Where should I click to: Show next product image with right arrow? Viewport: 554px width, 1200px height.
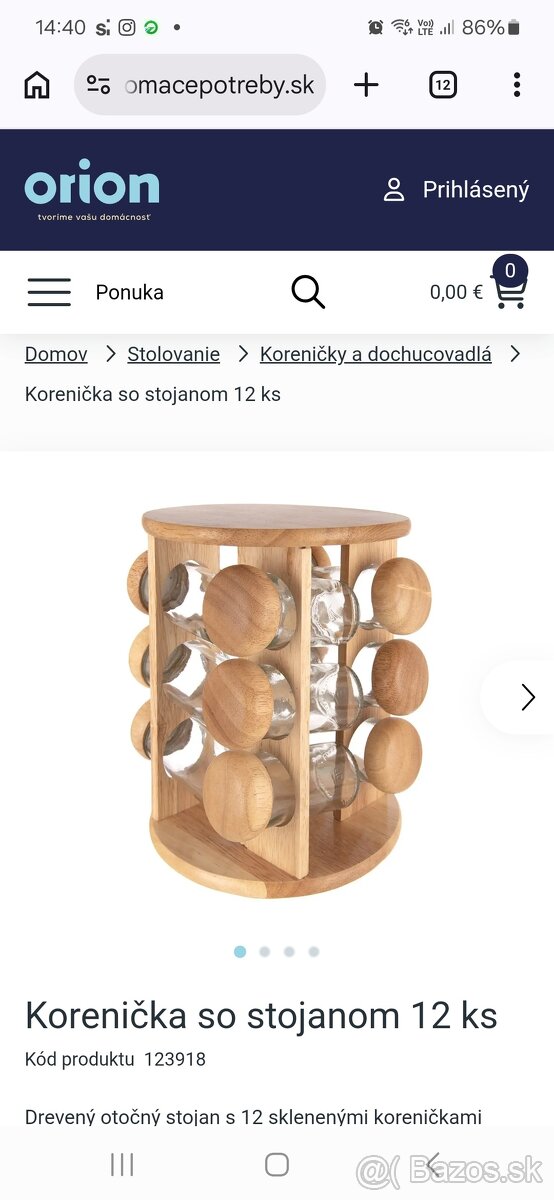527,697
